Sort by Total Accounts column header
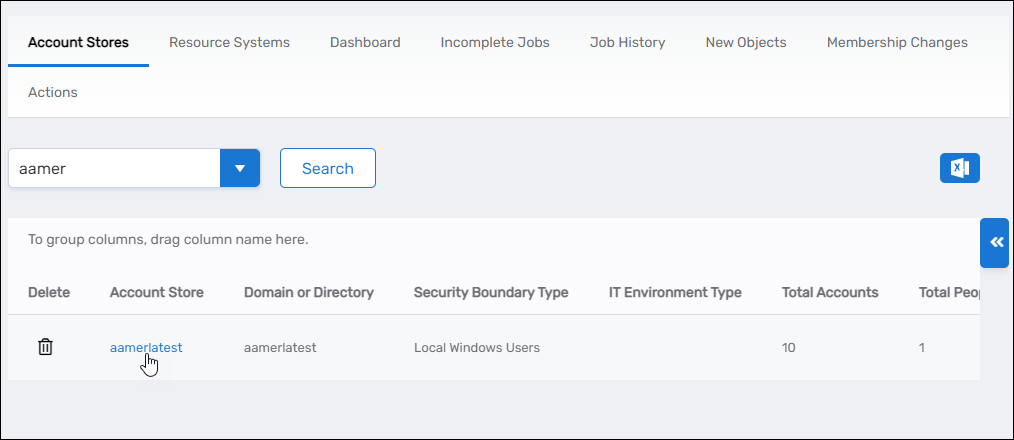The width and height of the screenshot is (1014, 440). click(830, 292)
